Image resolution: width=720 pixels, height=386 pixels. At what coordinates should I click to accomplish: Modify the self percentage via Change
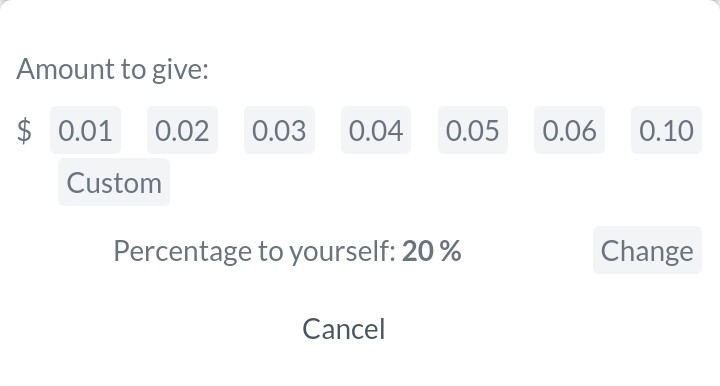647,250
